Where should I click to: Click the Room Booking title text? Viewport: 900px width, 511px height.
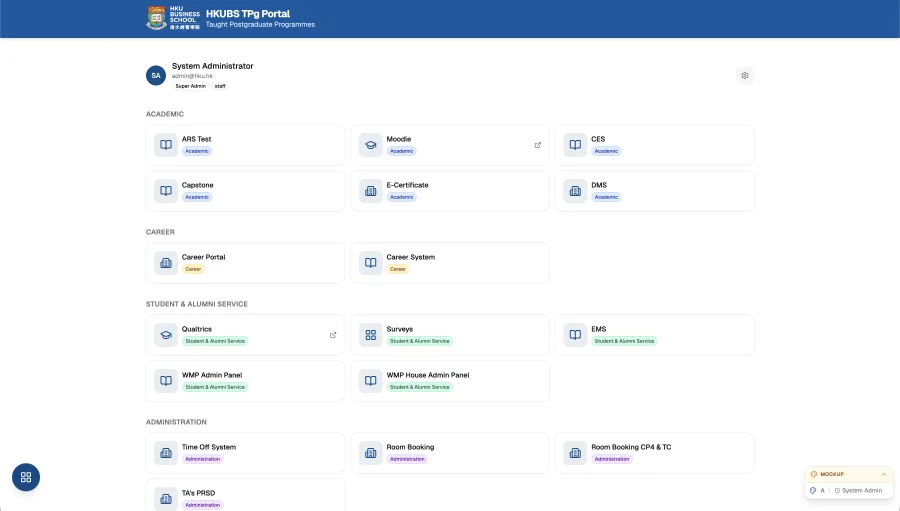click(410, 447)
